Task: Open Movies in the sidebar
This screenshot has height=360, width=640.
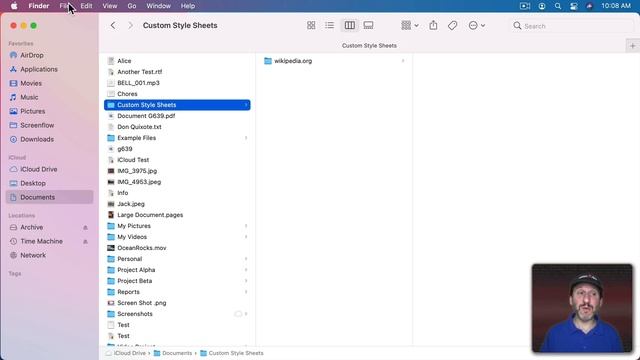Action: pos(31,83)
